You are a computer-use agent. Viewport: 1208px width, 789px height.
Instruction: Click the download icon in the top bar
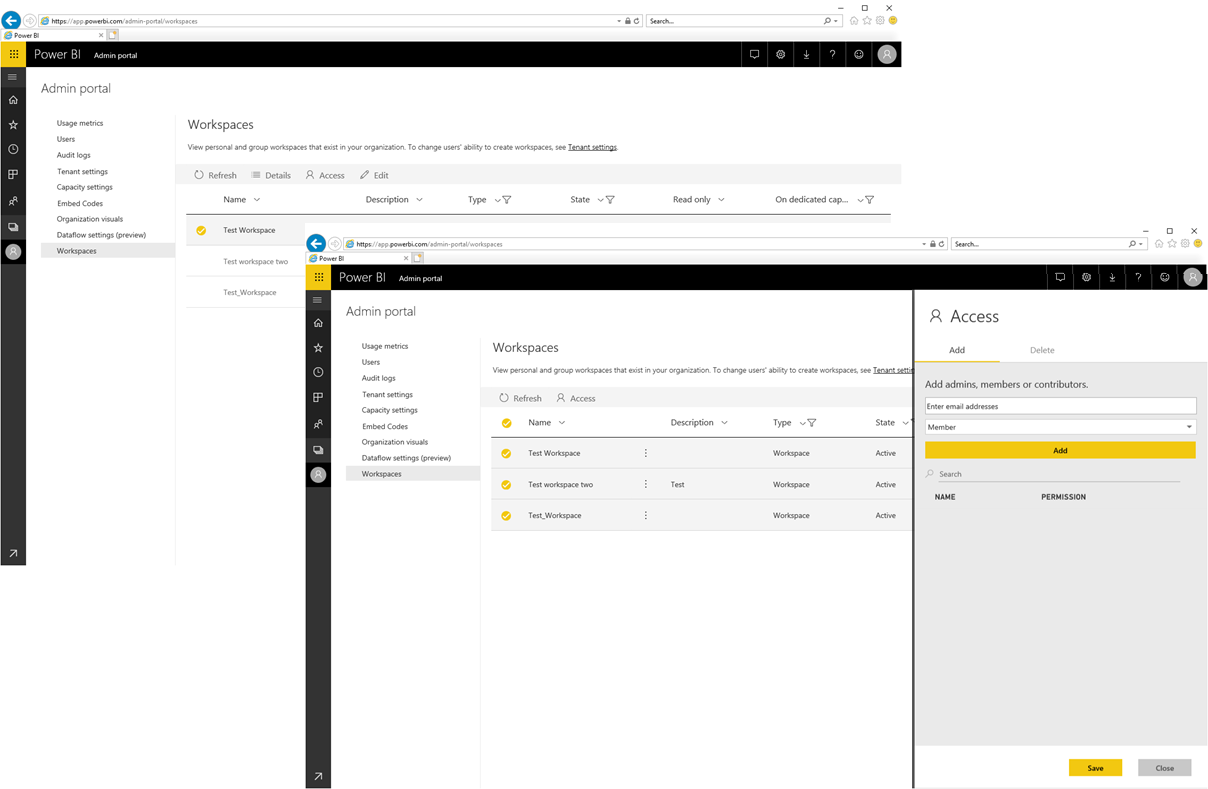point(1112,277)
